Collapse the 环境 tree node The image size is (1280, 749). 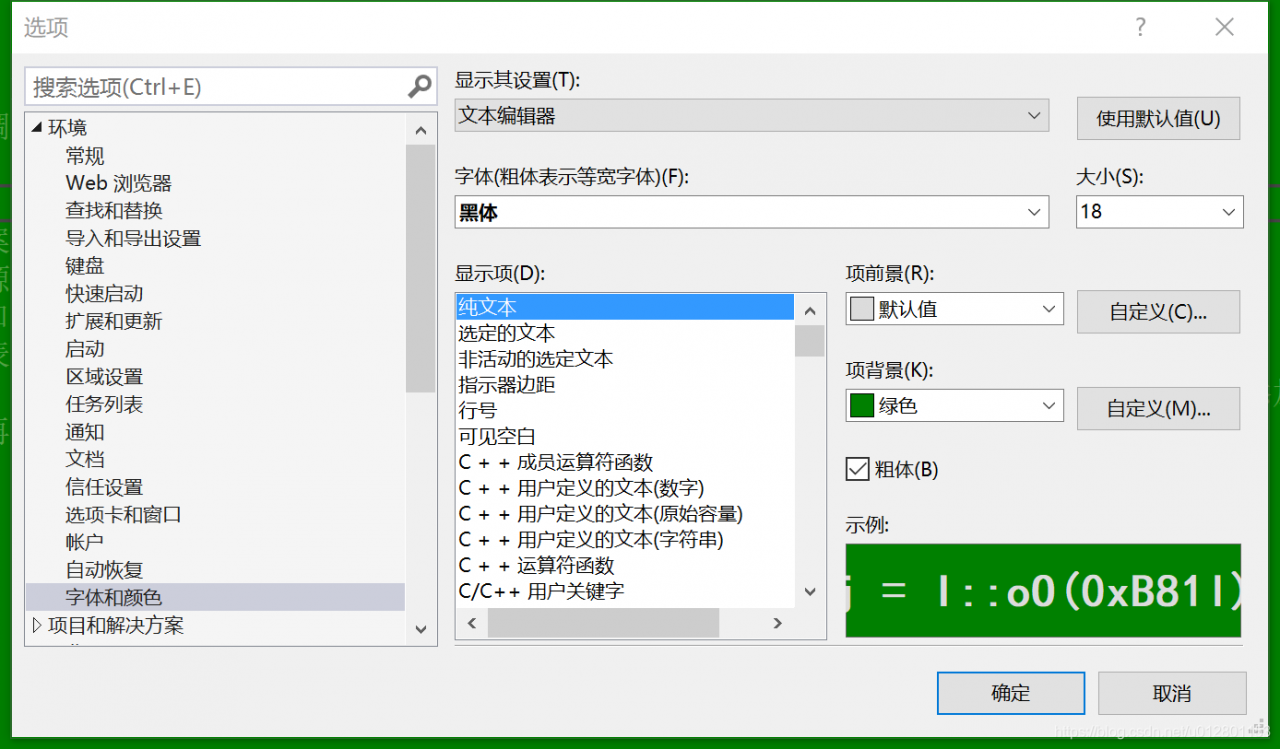coord(37,127)
